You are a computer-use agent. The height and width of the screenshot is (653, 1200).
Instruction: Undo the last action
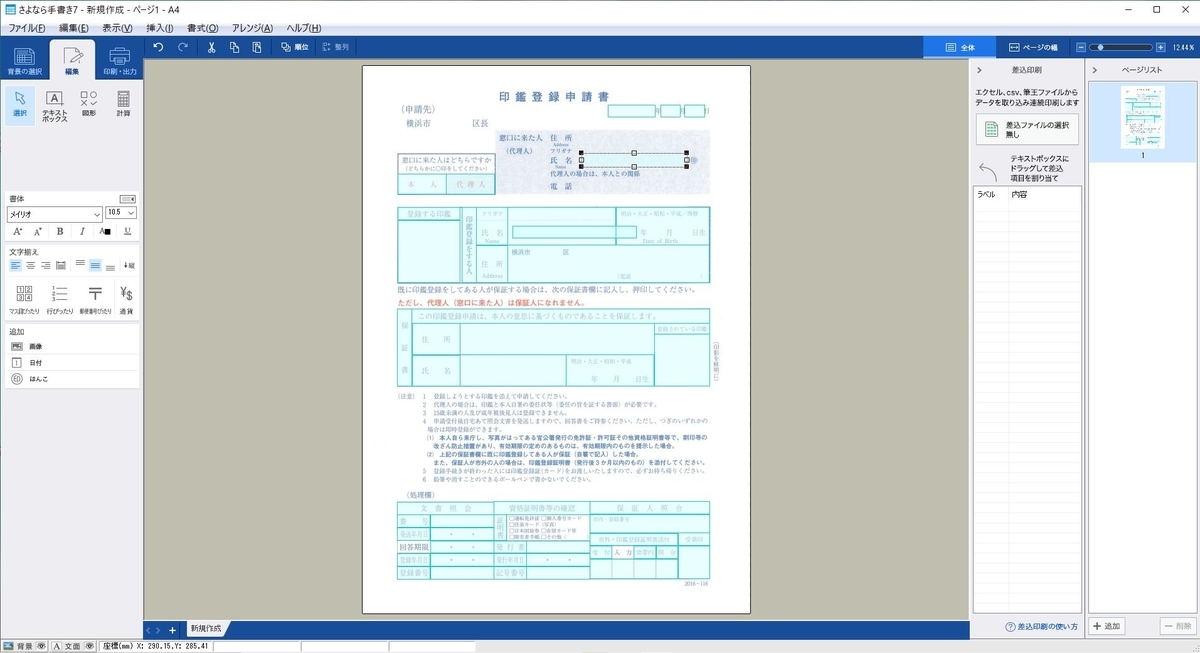(x=158, y=47)
